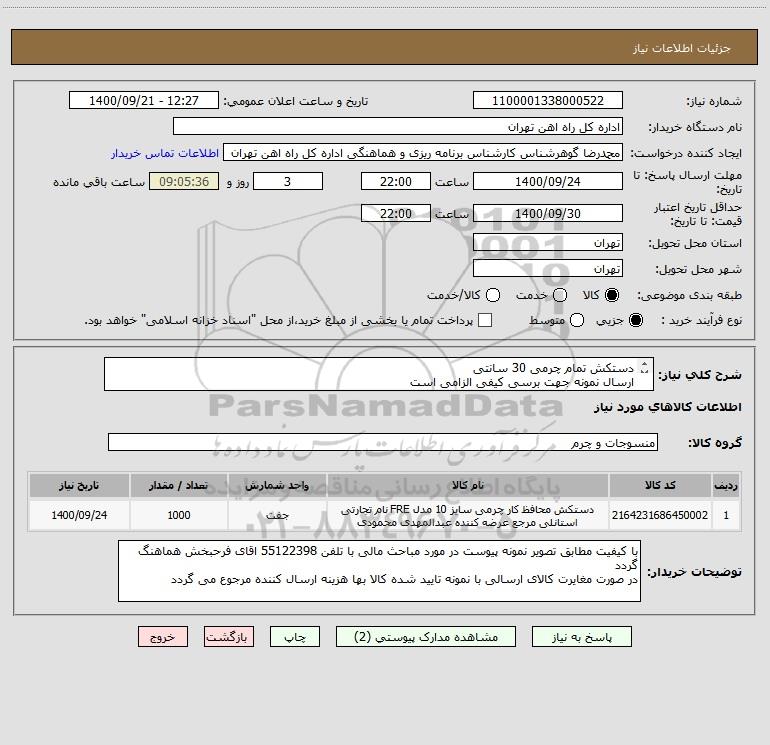This screenshot has height=745, width=770.
Task: Open the اطلاعات تماس خریدار link
Action: (165, 153)
